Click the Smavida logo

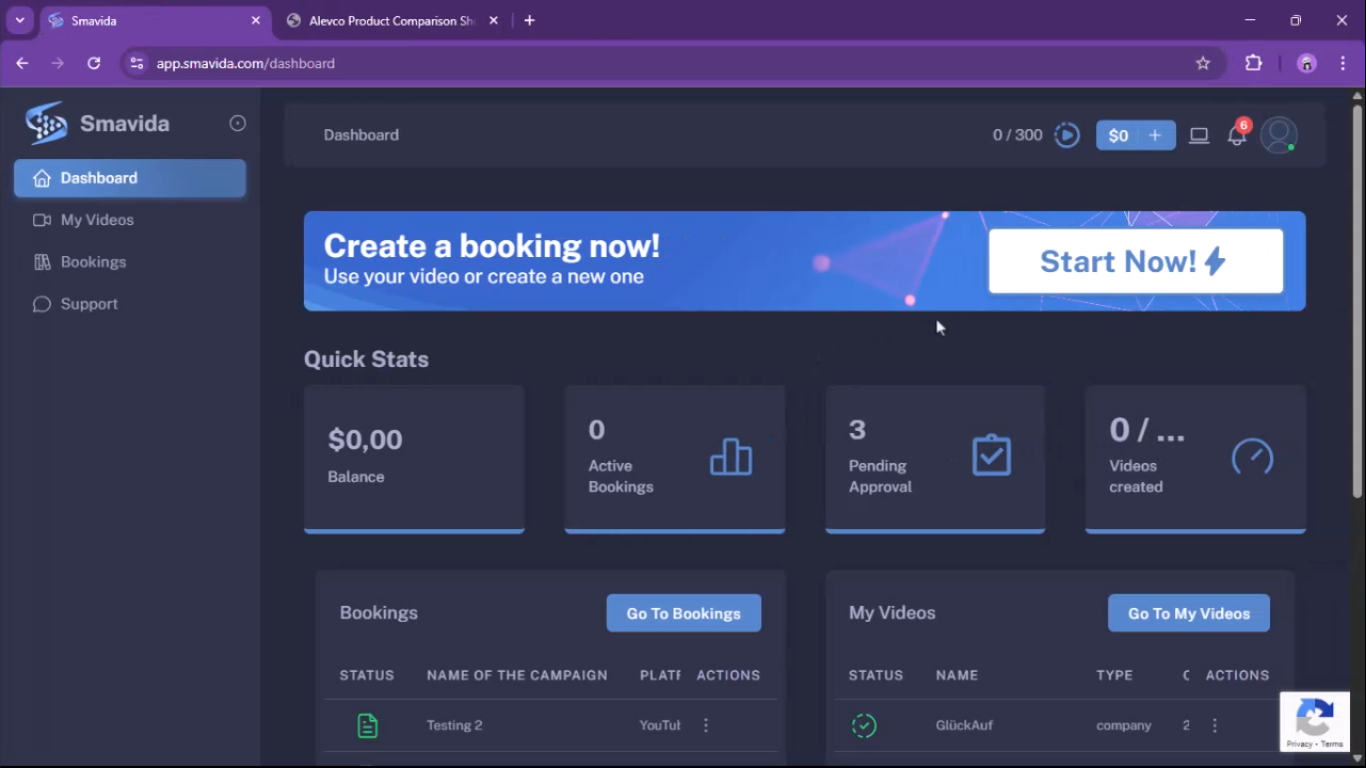[97, 124]
